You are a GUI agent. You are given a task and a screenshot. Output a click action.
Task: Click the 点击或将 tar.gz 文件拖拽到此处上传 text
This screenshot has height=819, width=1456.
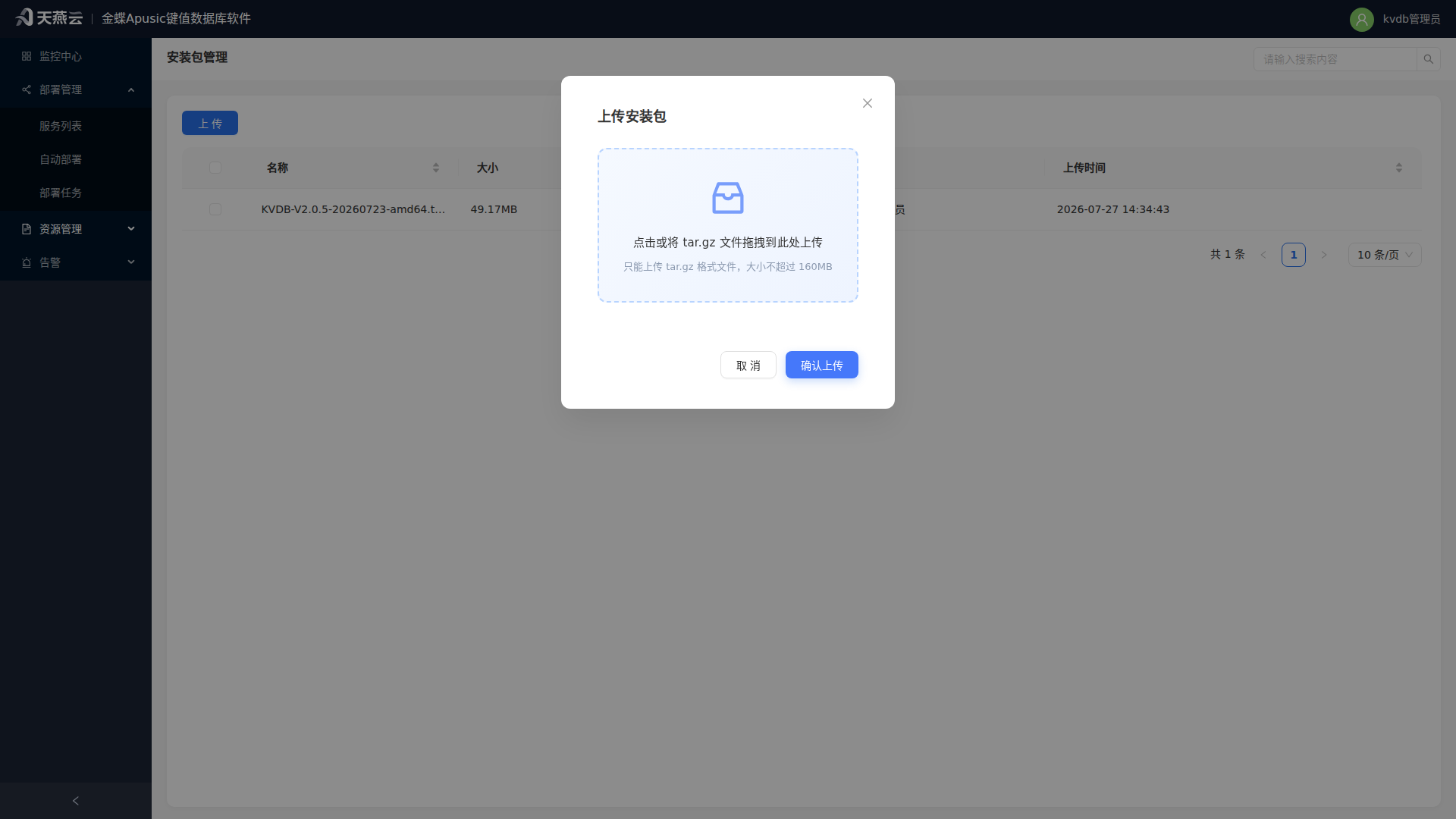click(728, 243)
